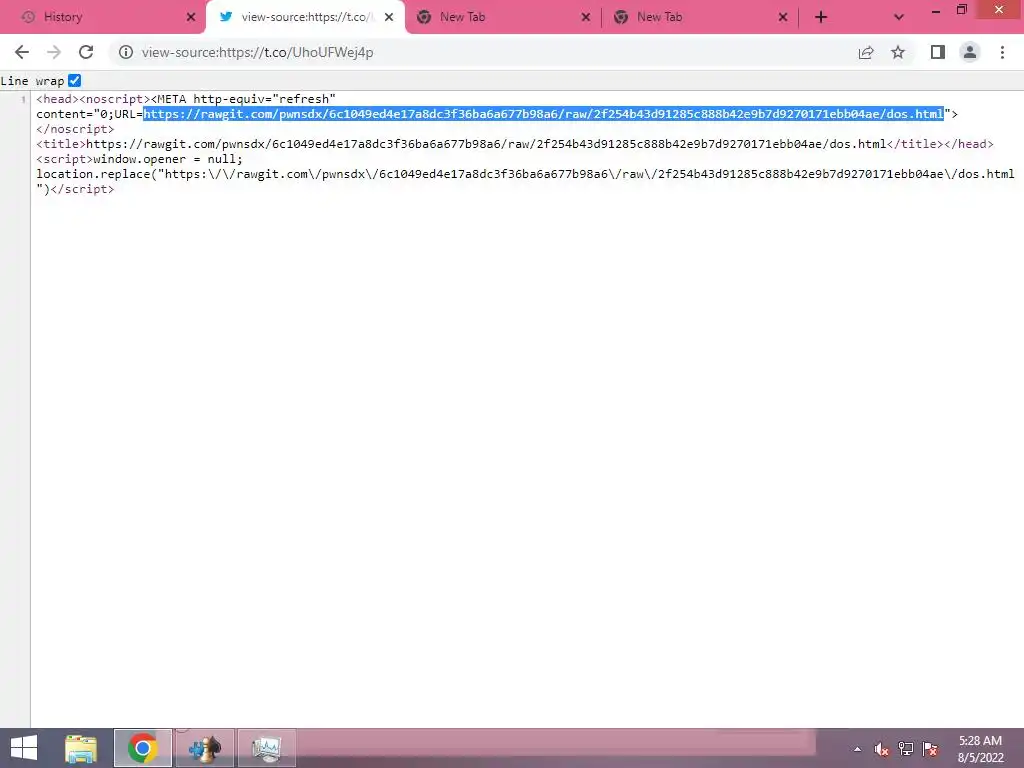The image size is (1024, 768).
Task: Click the <head><noscript> opening tag text
Action: point(93,99)
